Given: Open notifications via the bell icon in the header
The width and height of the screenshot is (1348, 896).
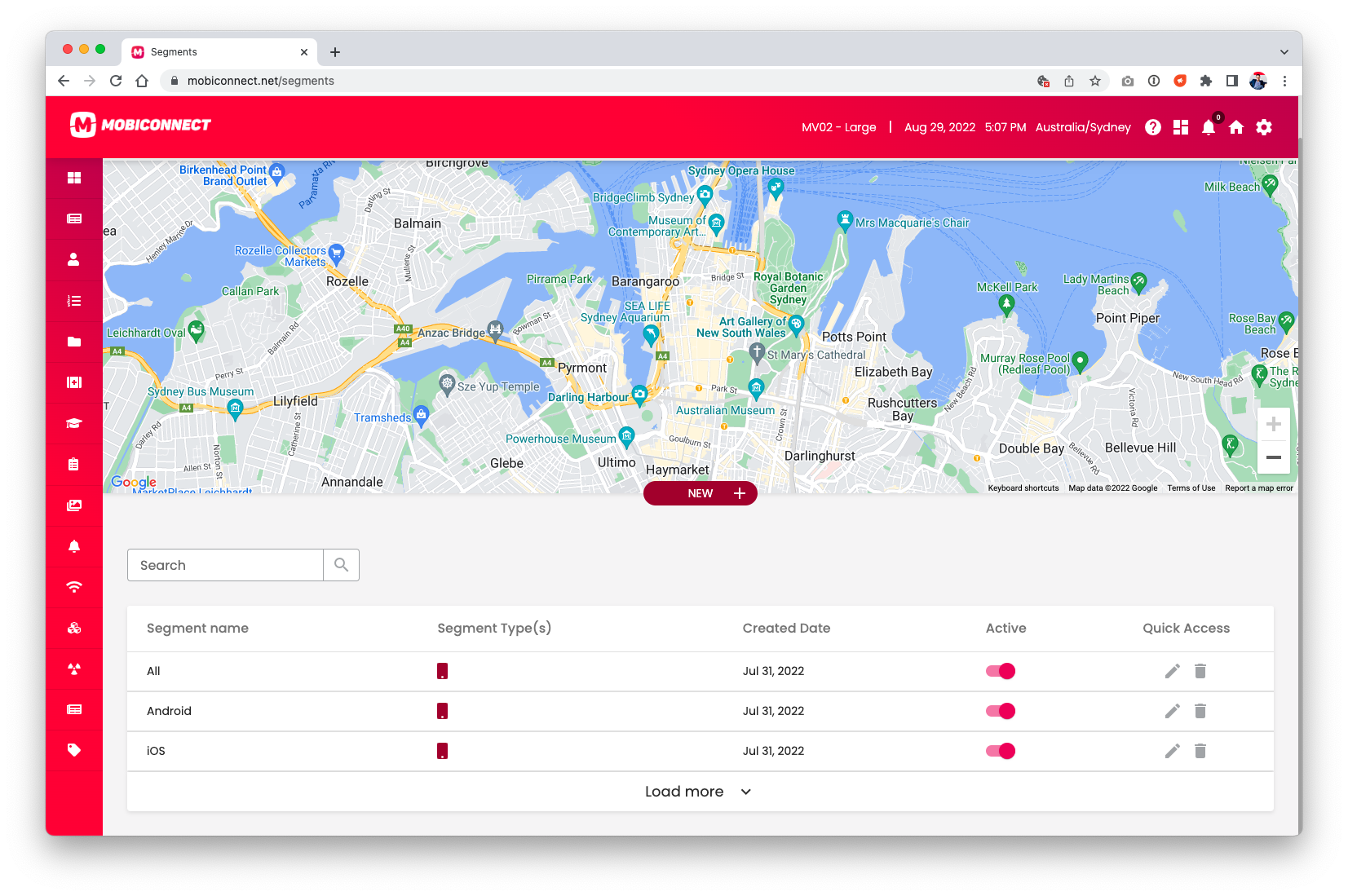Looking at the screenshot, I should click(1208, 127).
